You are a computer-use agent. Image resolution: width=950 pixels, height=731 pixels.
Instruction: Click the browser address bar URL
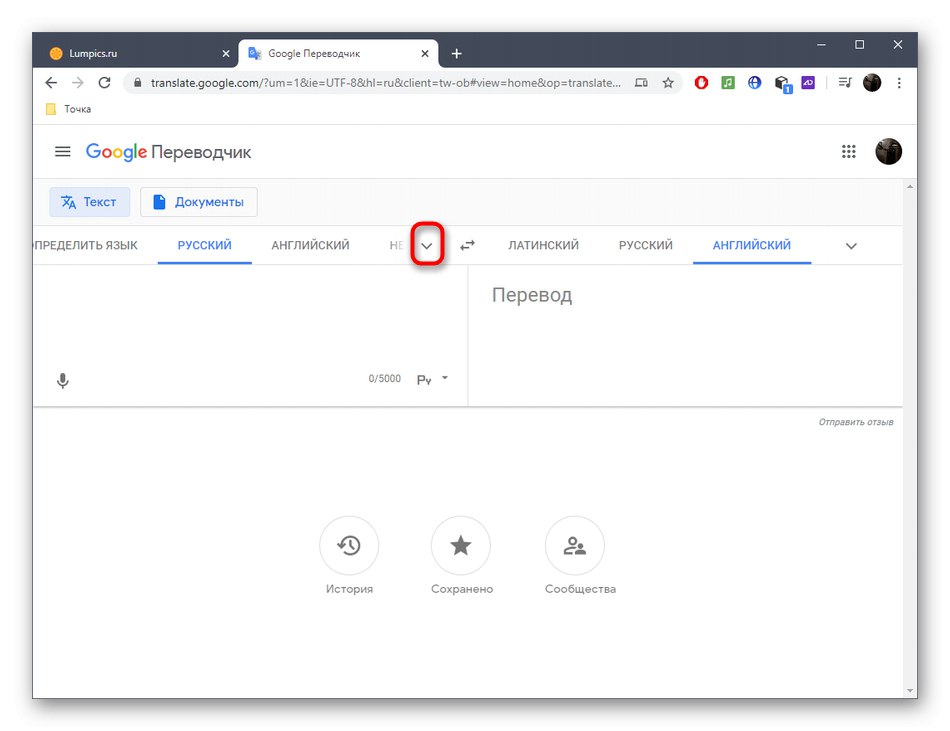pos(385,83)
